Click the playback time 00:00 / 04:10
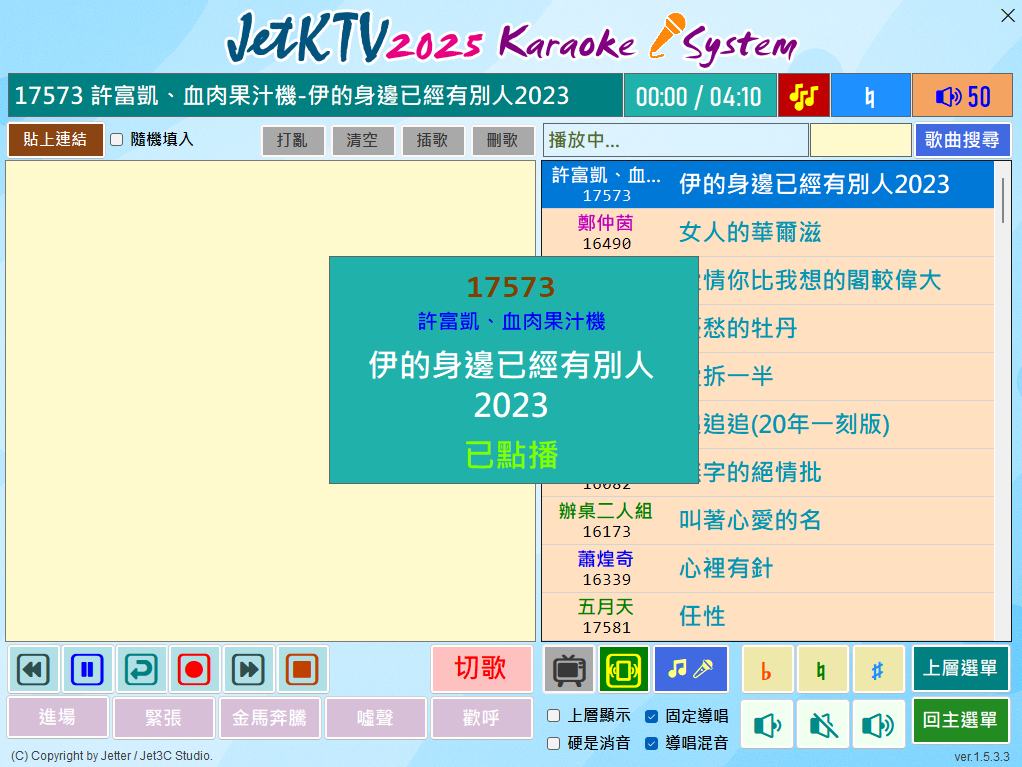The height and width of the screenshot is (767, 1022). [699, 96]
